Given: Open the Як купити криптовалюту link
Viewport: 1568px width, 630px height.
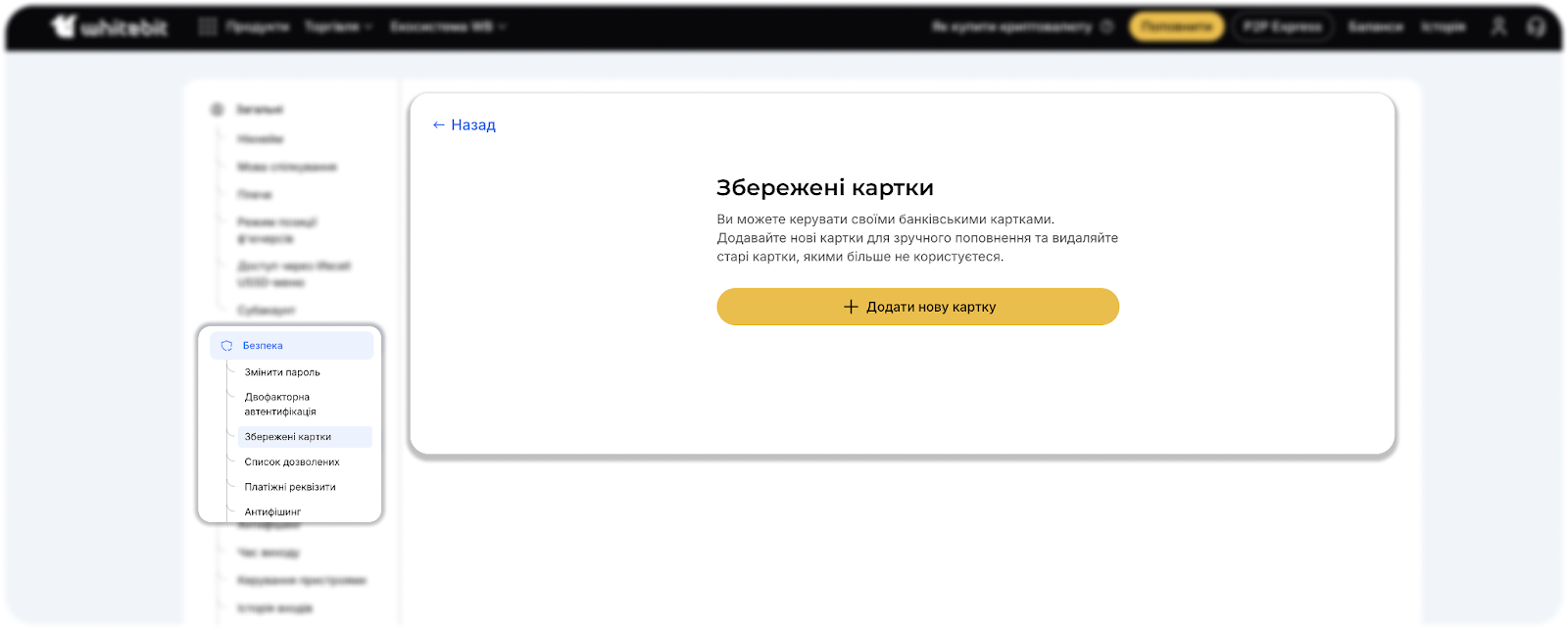Looking at the screenshot, I should (1012, 26).
